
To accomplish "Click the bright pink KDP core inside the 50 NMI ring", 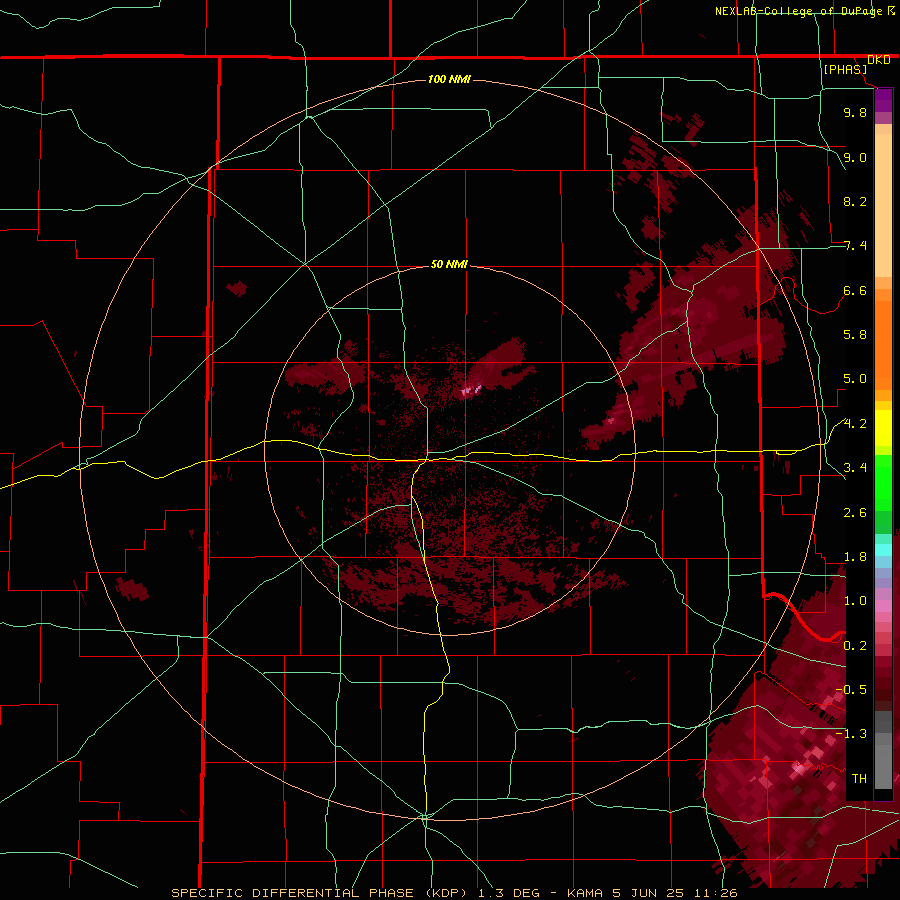I will 471,391.
